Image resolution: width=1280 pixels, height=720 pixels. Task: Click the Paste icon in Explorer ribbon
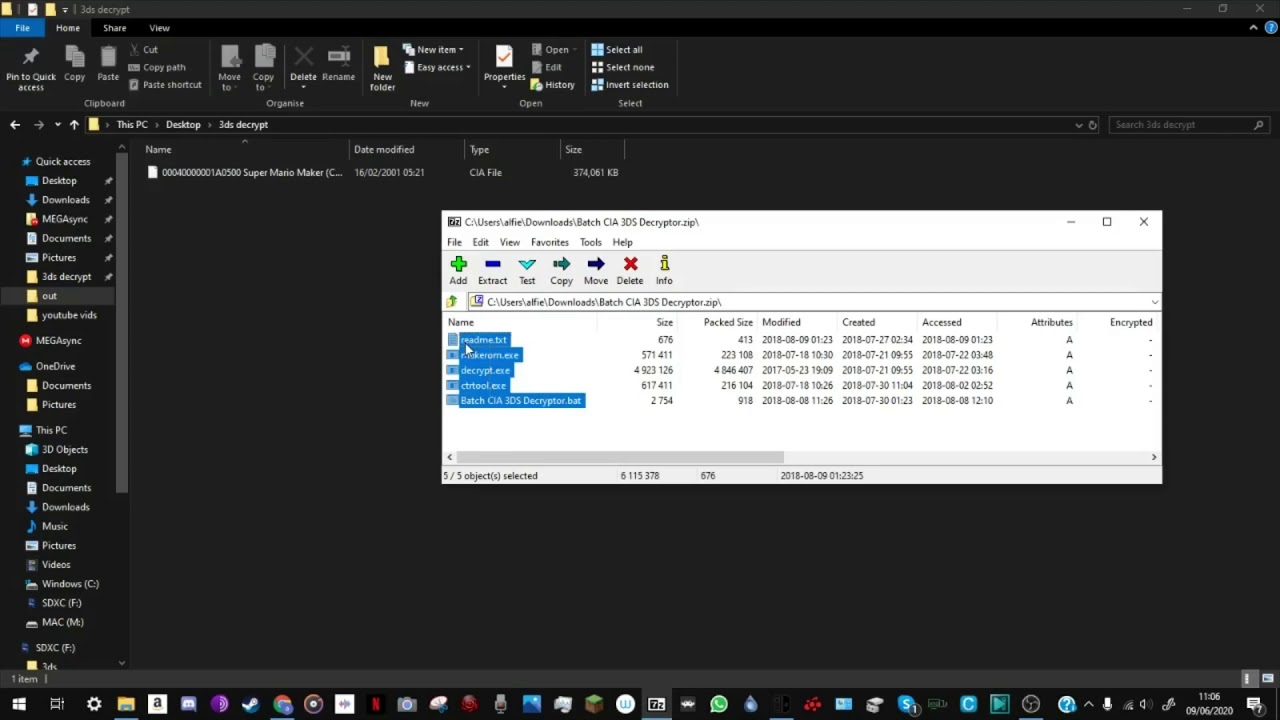(108, 64)
